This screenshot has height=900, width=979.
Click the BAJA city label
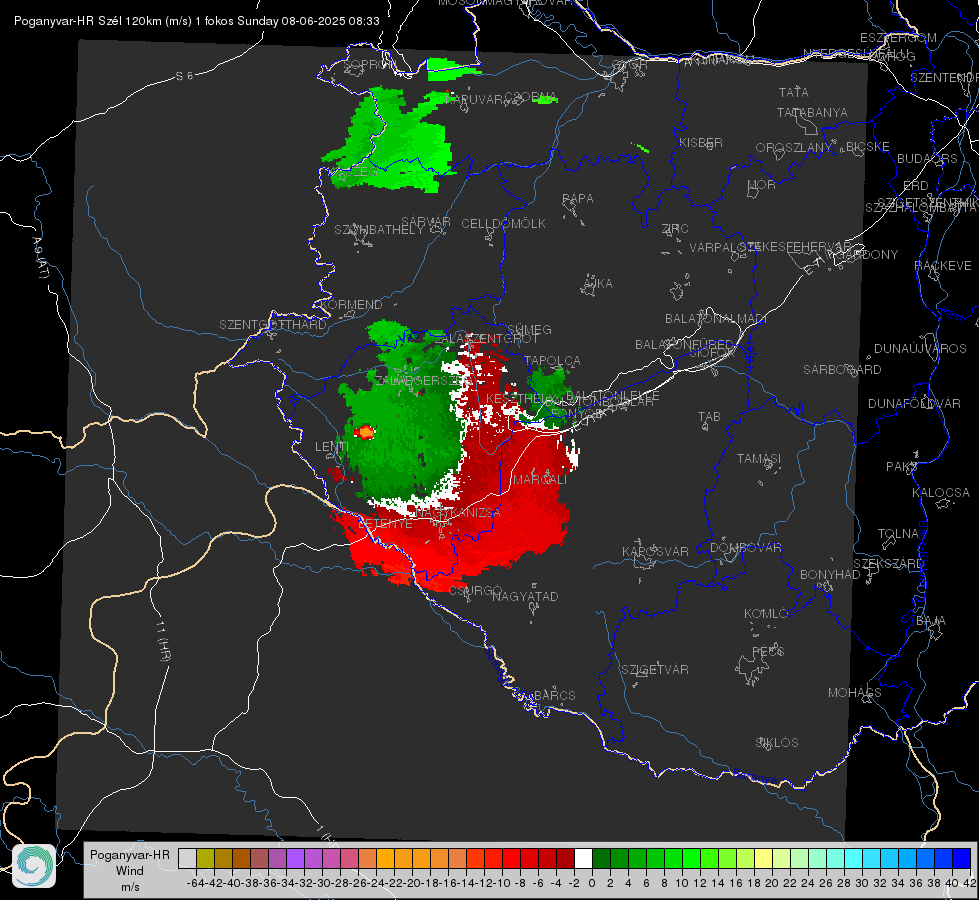[931, 621]
